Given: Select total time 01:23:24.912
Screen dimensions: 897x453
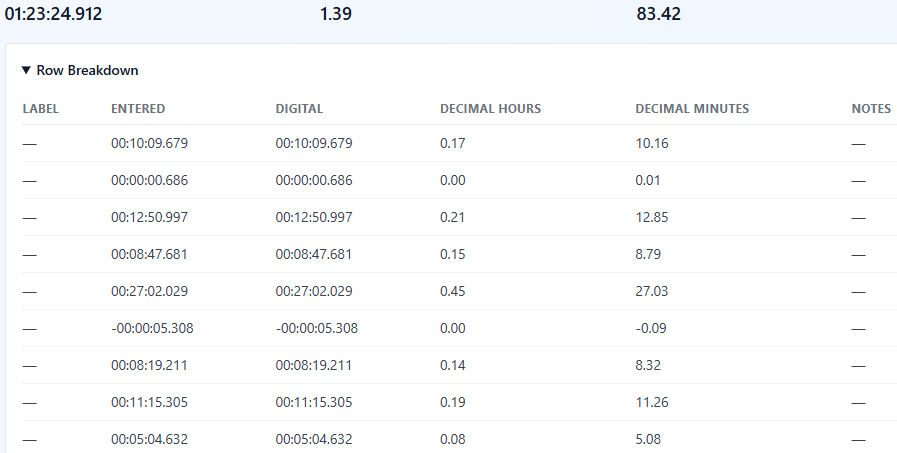Looking at the screenshot, I should (53, 14).
